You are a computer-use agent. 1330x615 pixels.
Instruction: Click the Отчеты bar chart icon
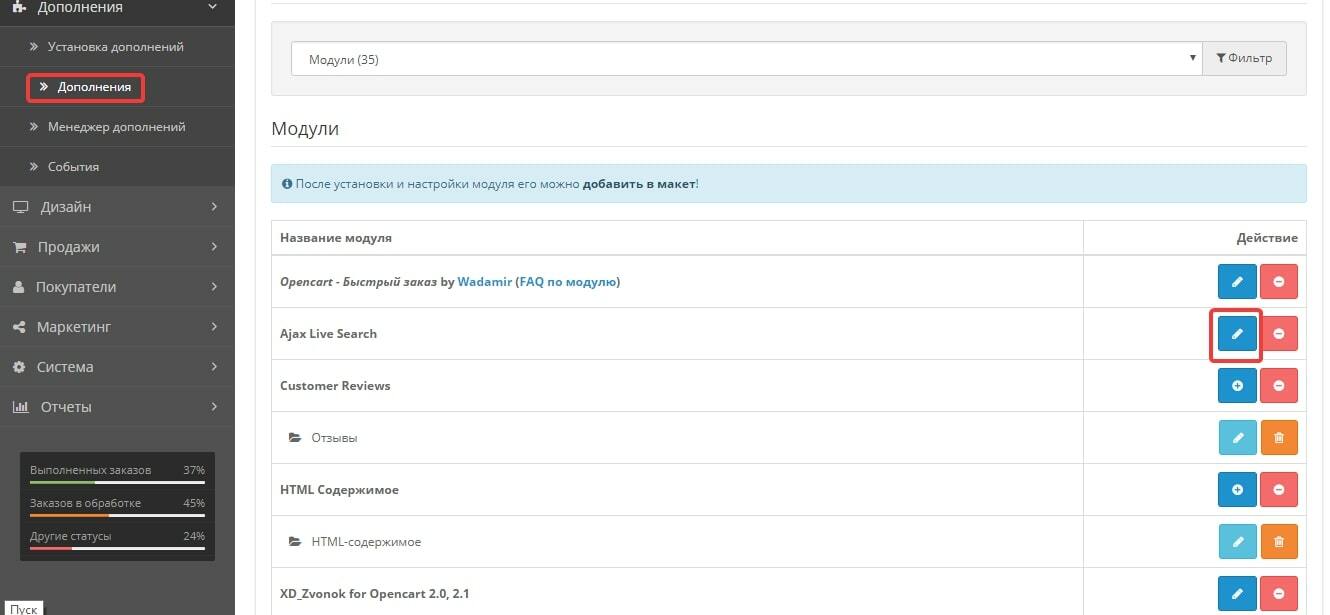[x=20, y=407]
